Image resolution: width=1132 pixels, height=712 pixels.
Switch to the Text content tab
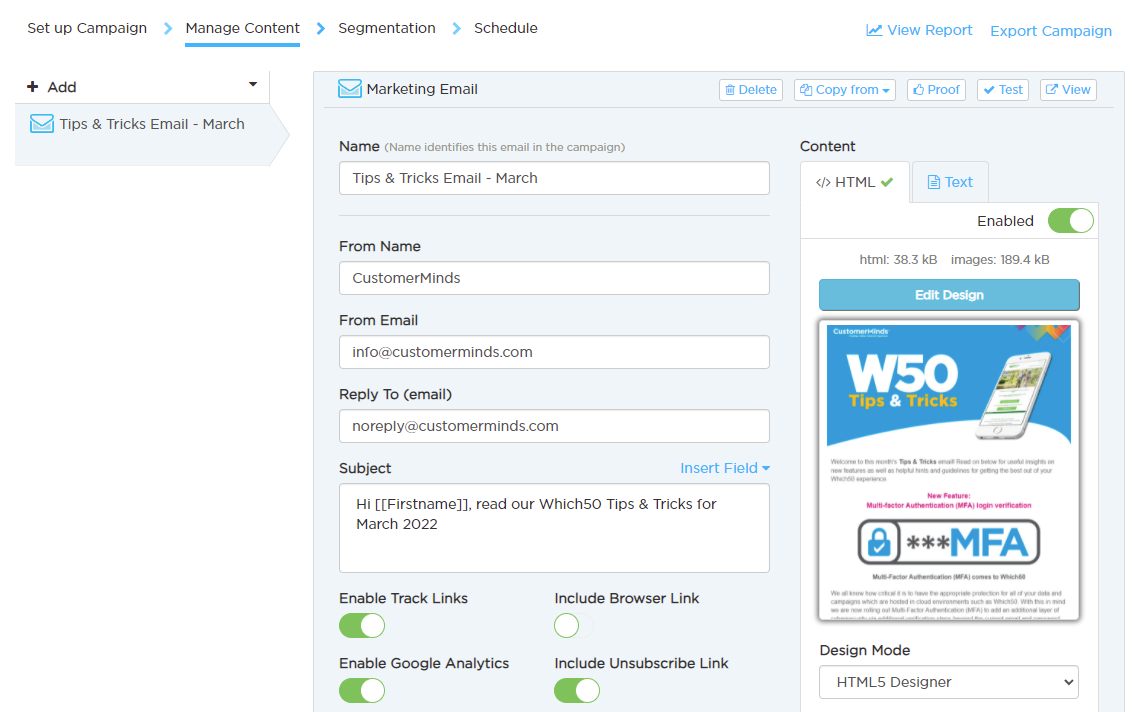950,182
